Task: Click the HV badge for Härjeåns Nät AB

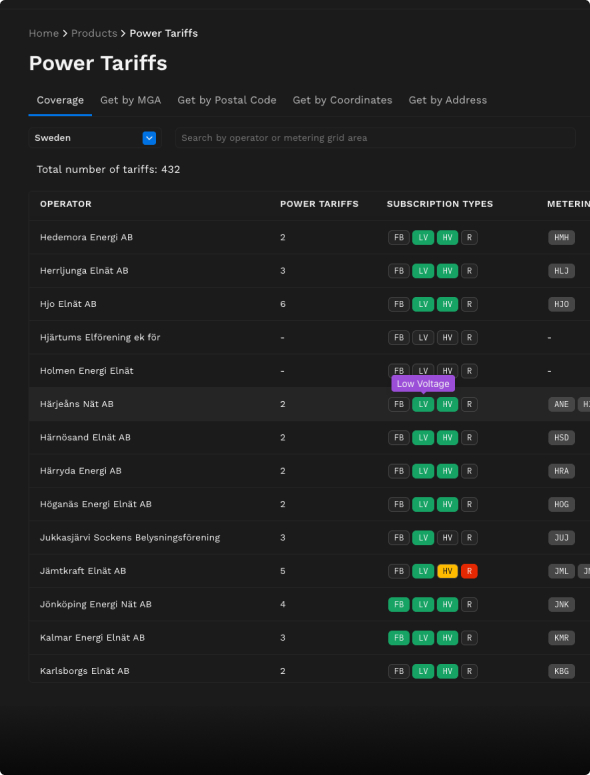Action: pos(447,404)
